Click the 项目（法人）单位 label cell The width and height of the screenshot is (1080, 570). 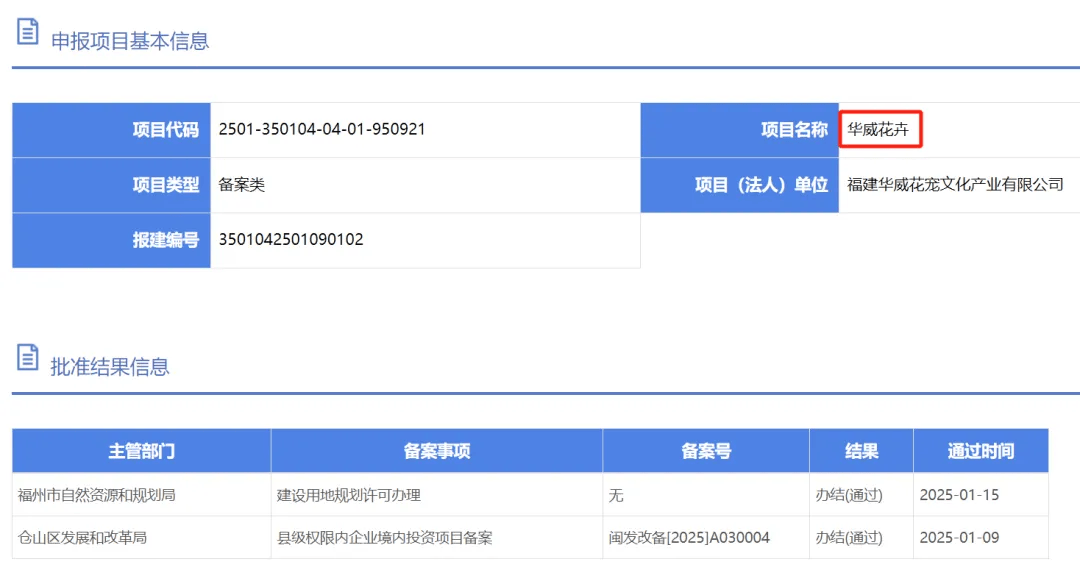click(x=740, y=185)
